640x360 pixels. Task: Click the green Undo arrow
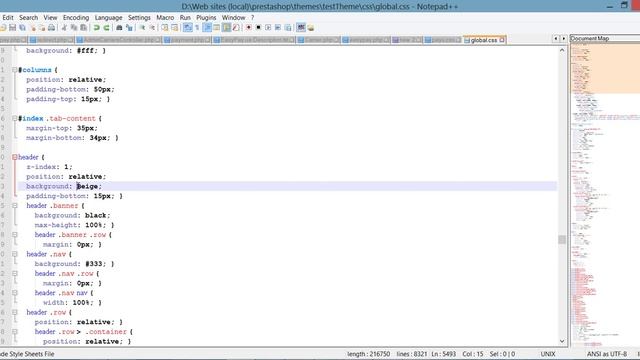(x=96, y=27)
